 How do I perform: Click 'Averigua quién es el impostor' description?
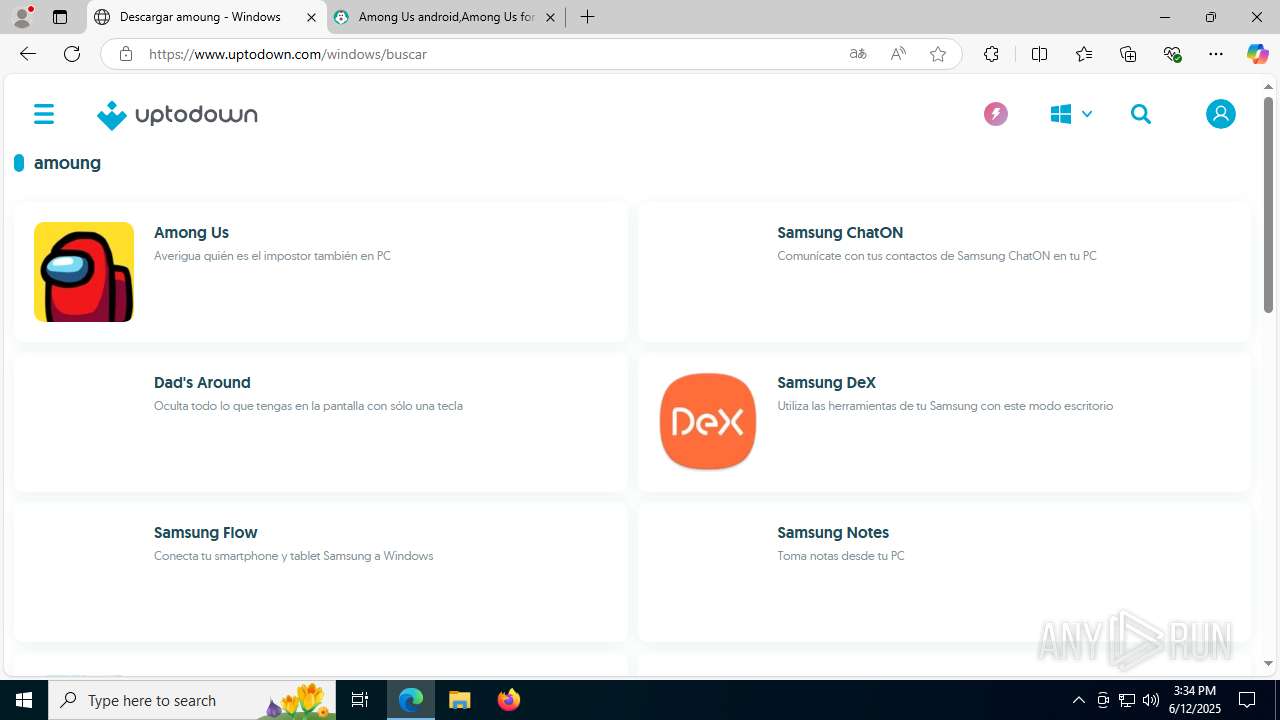[272, 256]
